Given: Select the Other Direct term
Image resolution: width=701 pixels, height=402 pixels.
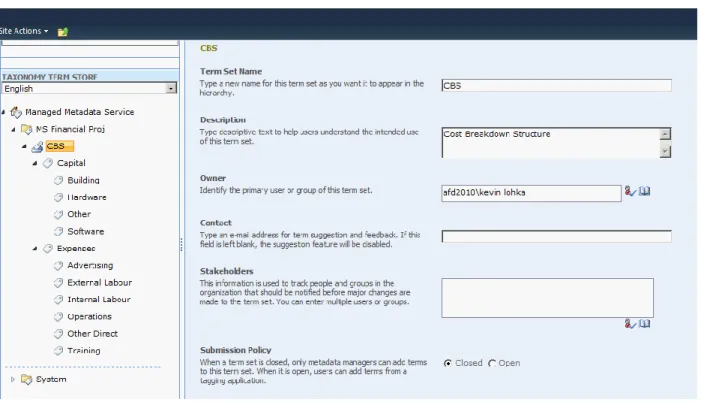Looking at the screenshot, I should pyautogui.click(x=93, y=334).
